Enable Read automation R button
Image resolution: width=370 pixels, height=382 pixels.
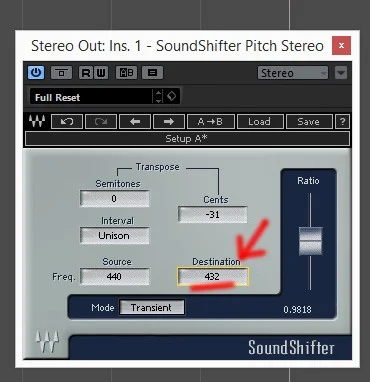[x=86, y=73]
